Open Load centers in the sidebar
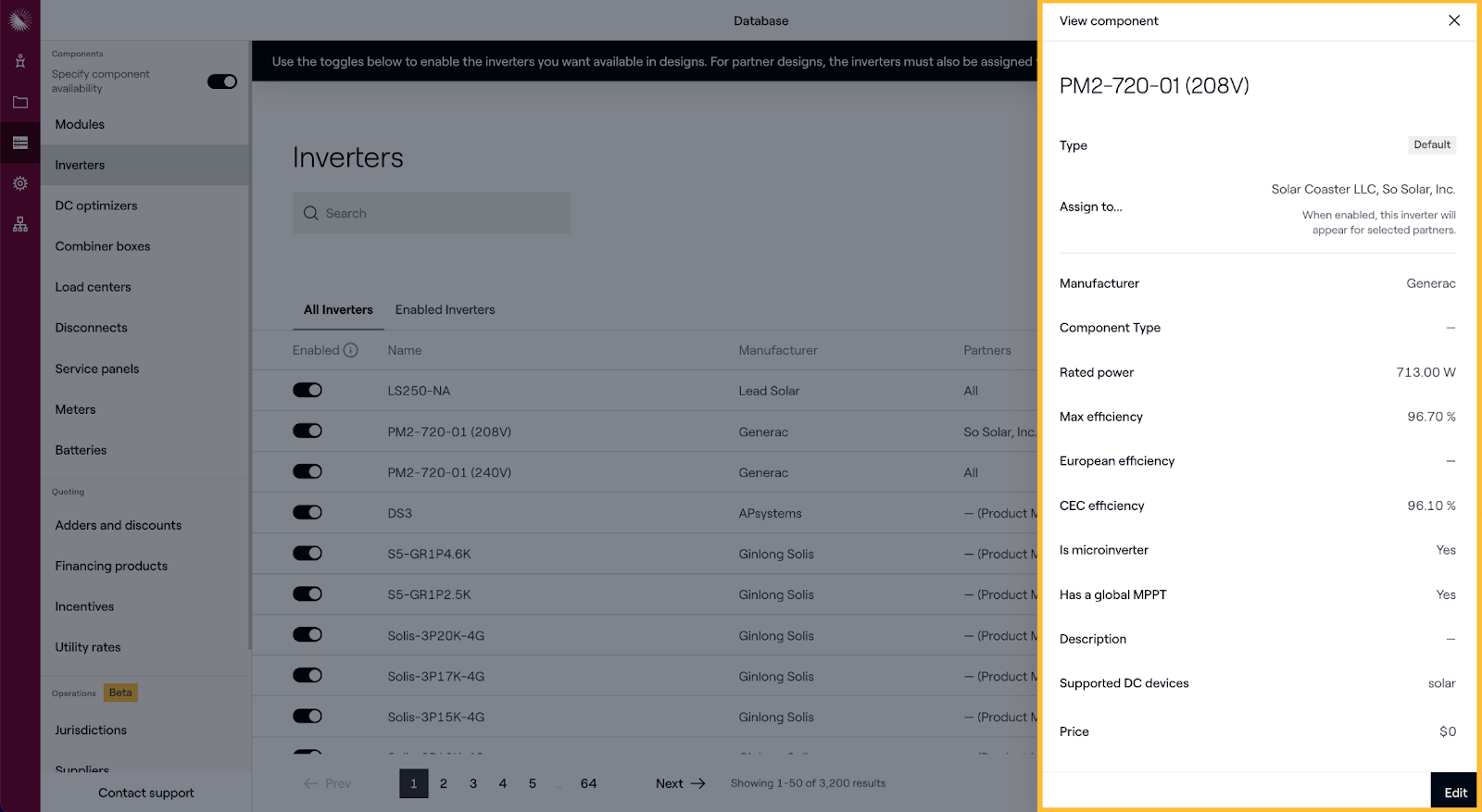Image resolution: width=1482 pixels, height=812 pixels. (x=145, y=287)
